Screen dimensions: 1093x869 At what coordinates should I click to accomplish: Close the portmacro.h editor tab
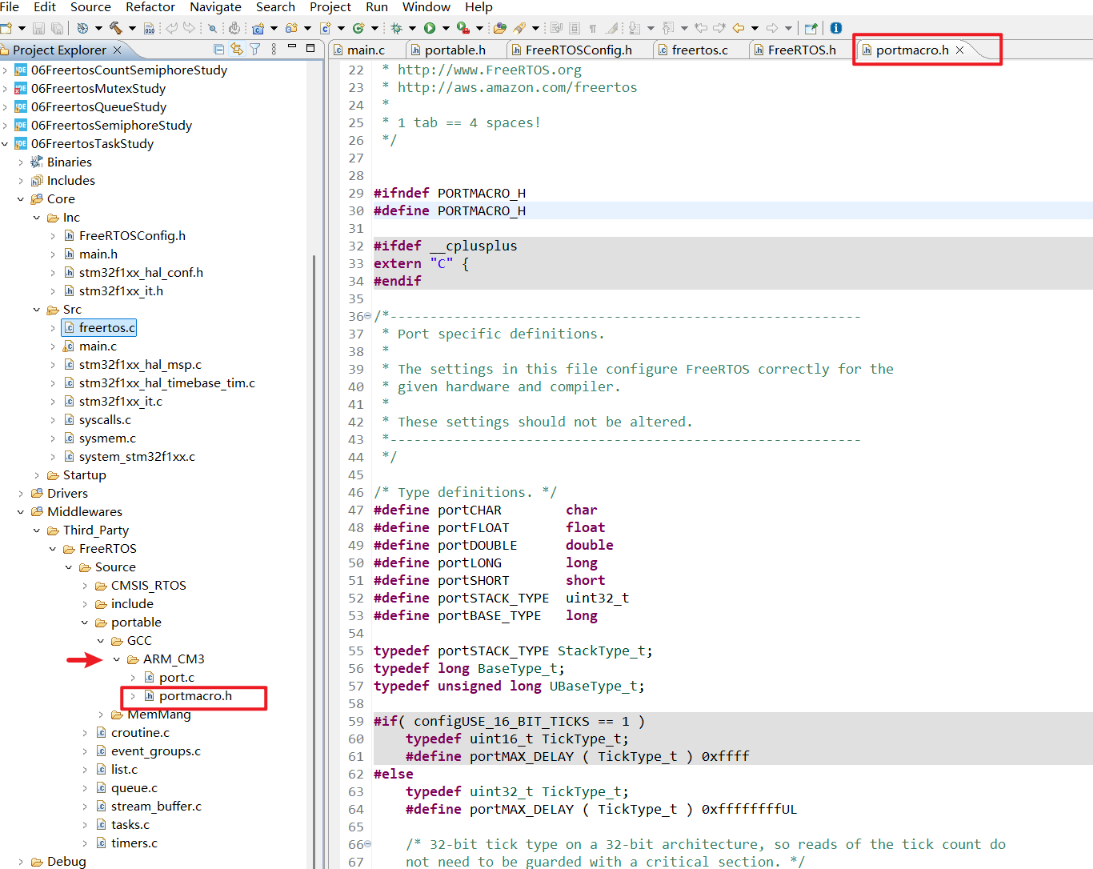click(x=960, y=50)
